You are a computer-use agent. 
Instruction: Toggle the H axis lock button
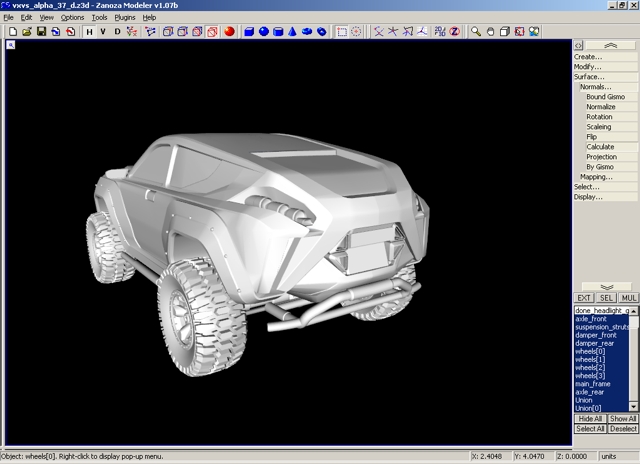pyautogui.click(x=89, y=32)
